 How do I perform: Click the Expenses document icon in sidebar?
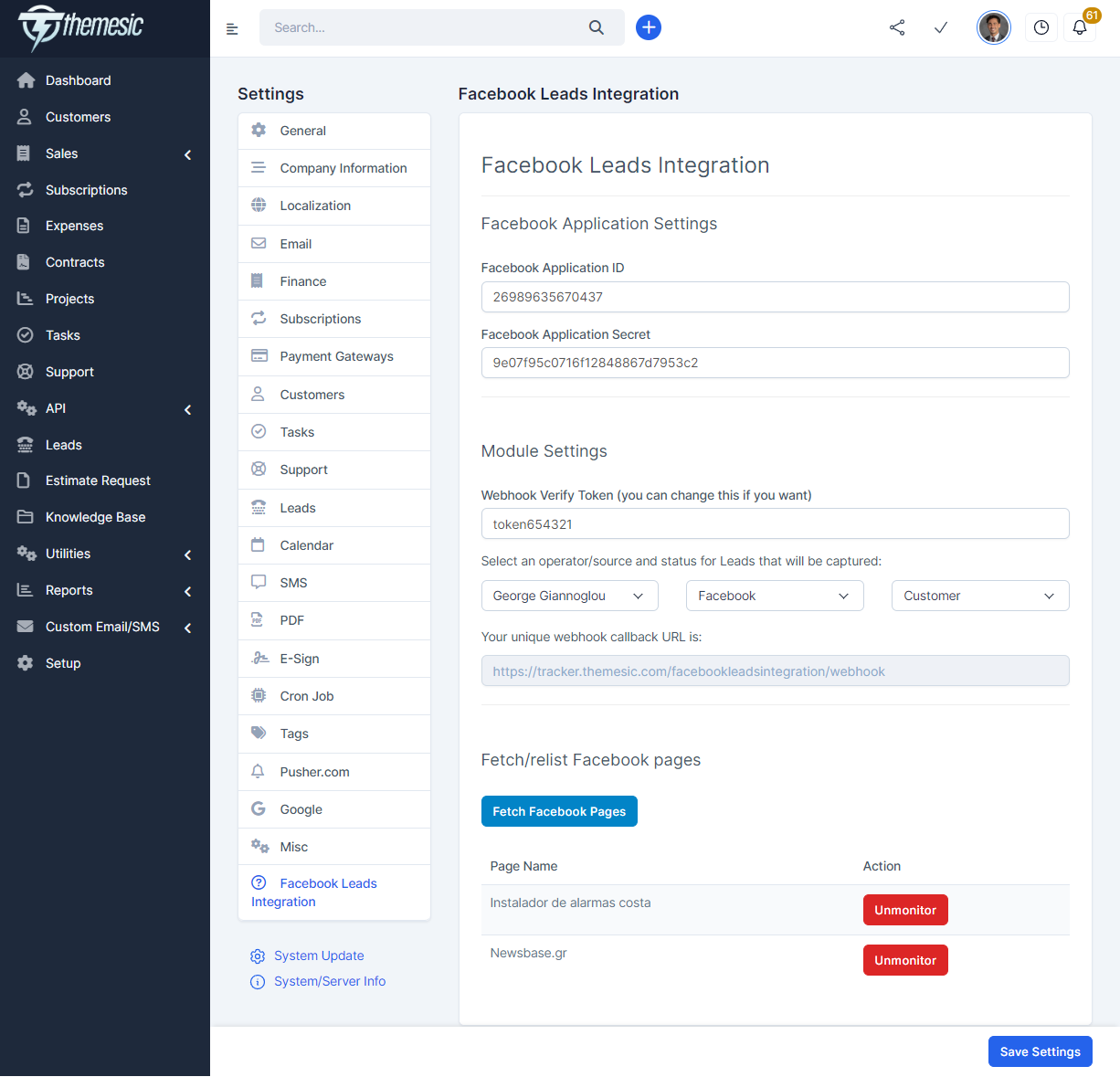25,226
